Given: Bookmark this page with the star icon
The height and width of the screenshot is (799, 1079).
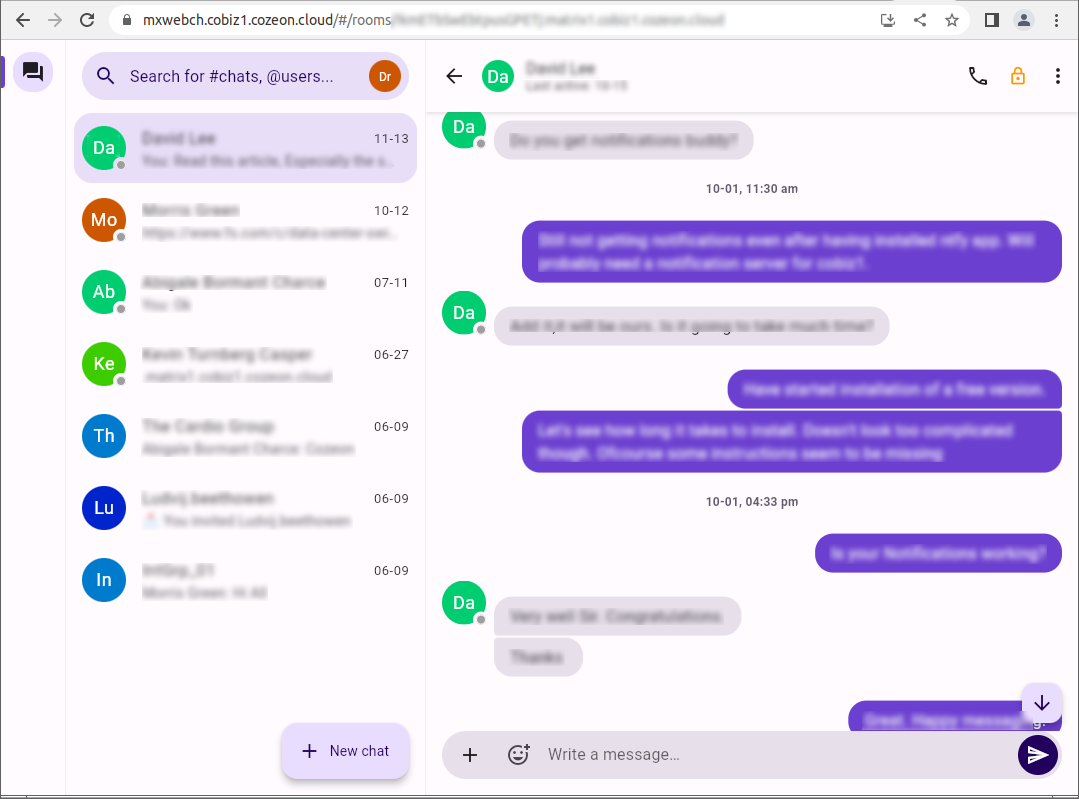Looking at the screenshot, I should click(x=951, y=20).
